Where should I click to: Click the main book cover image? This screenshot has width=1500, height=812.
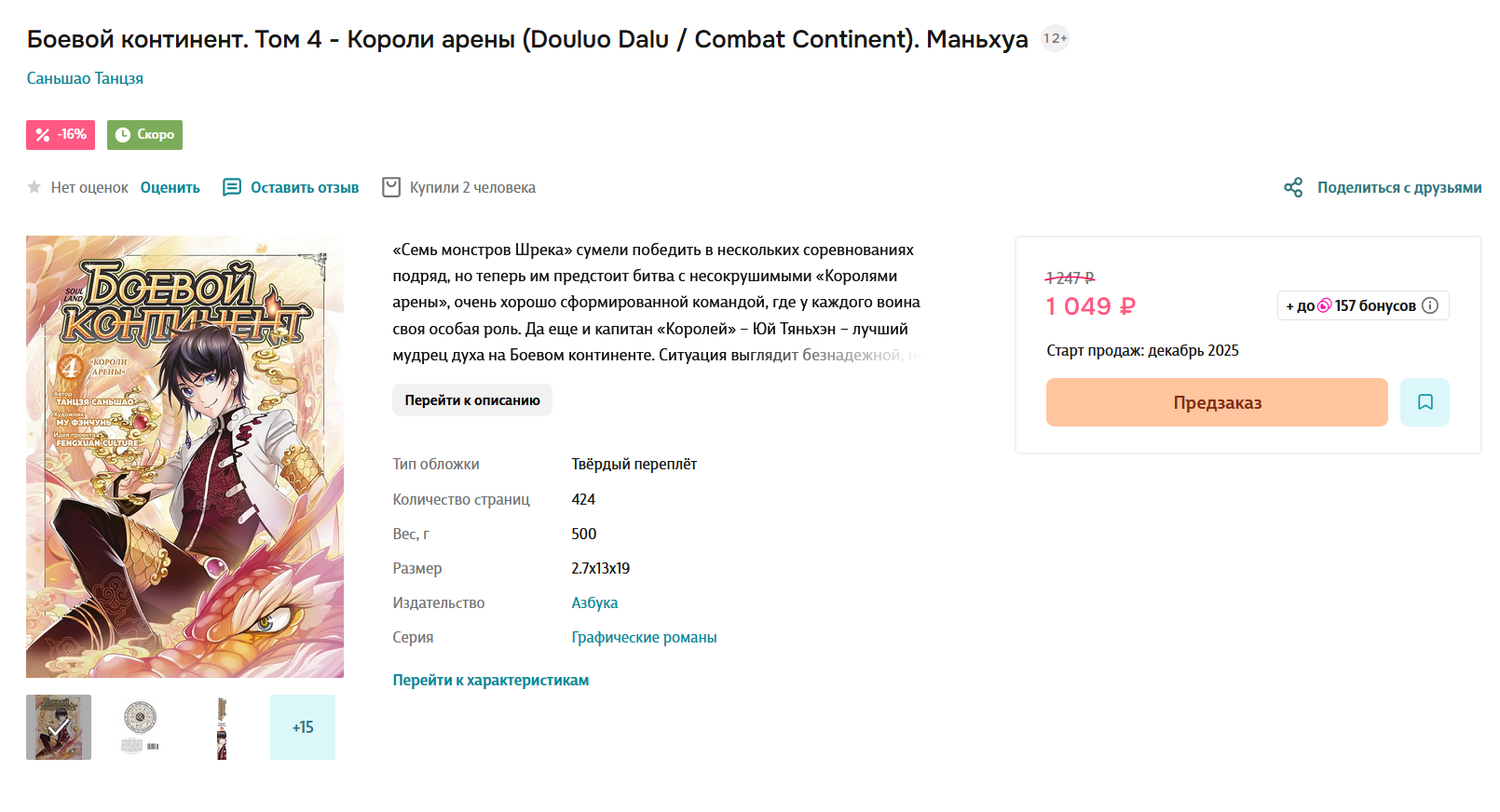pyautogui.click(x=184, y=456)
